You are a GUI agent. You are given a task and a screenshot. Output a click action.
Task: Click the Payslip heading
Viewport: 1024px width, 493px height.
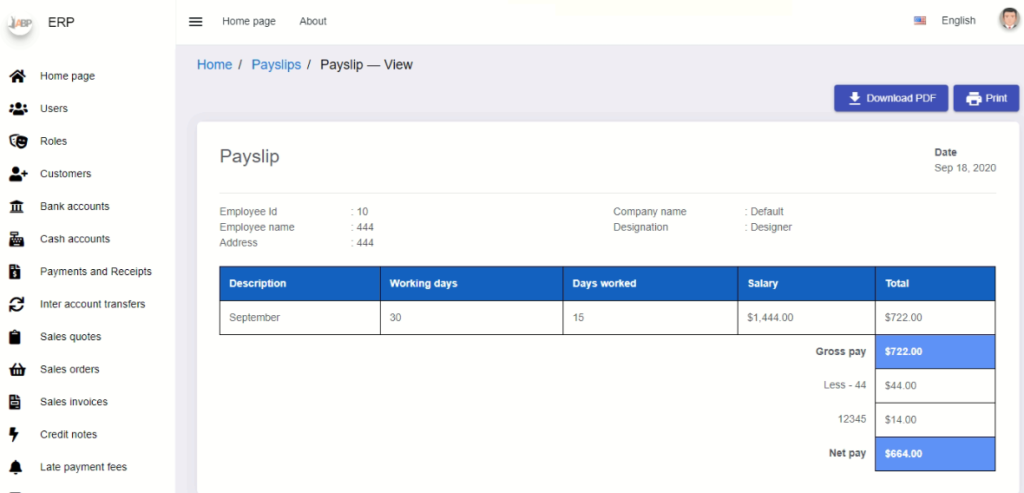click(x=249, y=157)
